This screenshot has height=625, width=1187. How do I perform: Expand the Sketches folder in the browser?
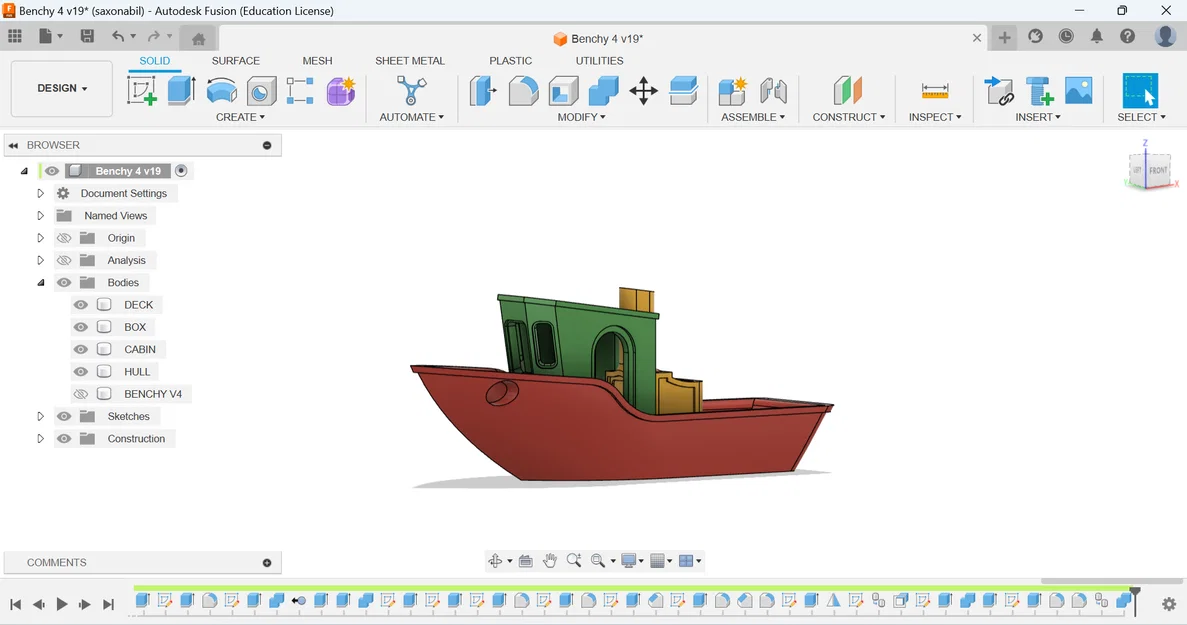tap(41, 416)
